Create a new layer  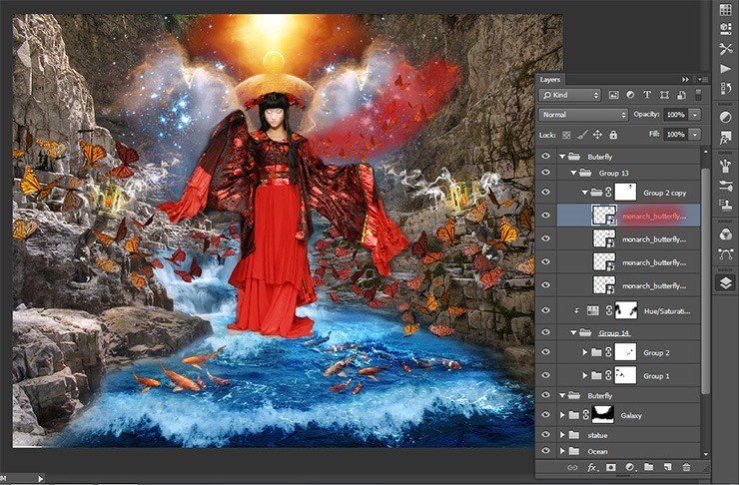(667, 467)
